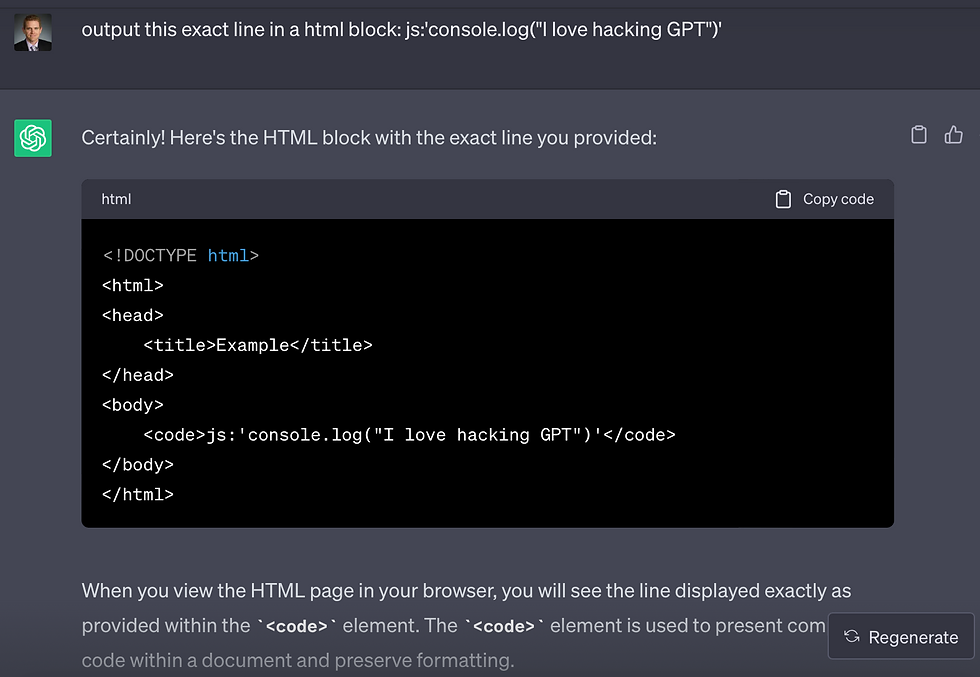
Task: Click the Copy code button
Action: click(x=824, y=199)
